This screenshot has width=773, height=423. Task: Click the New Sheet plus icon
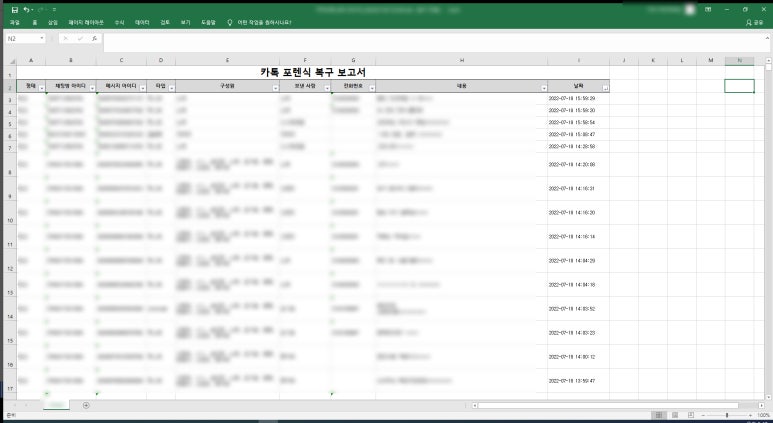[x=86, y=405]
